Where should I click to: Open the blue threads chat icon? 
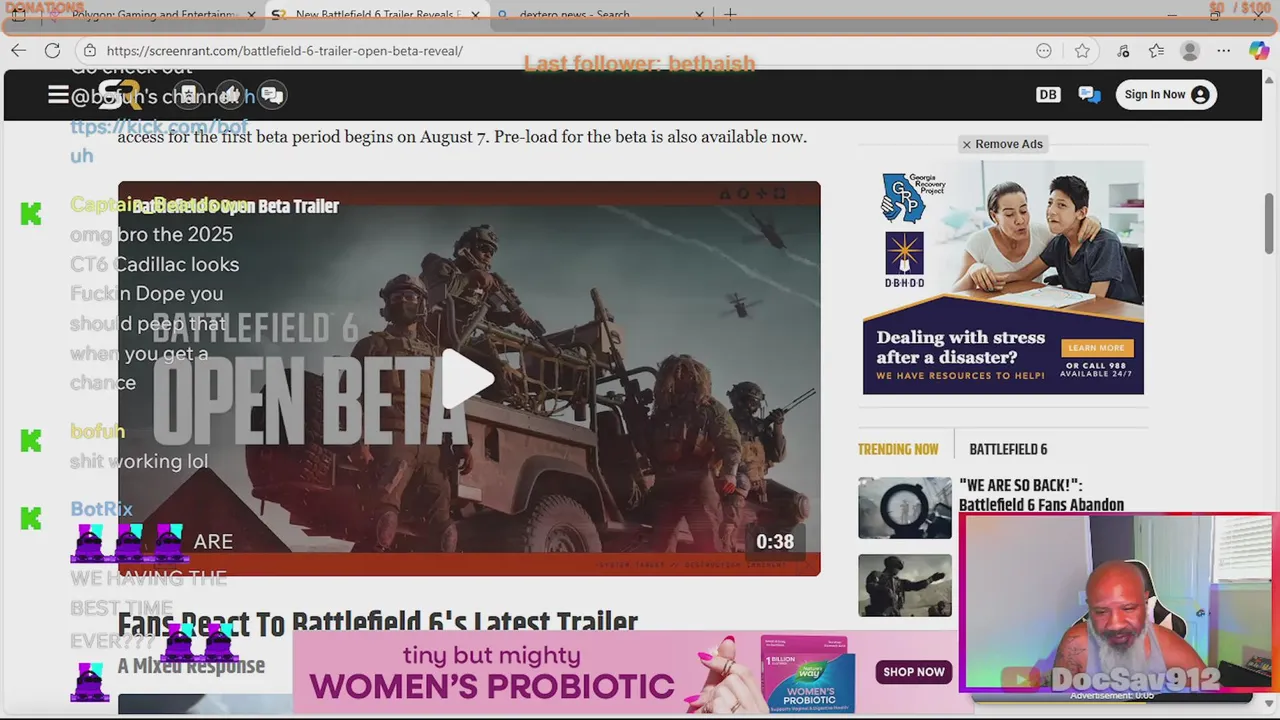[1089, 95]
